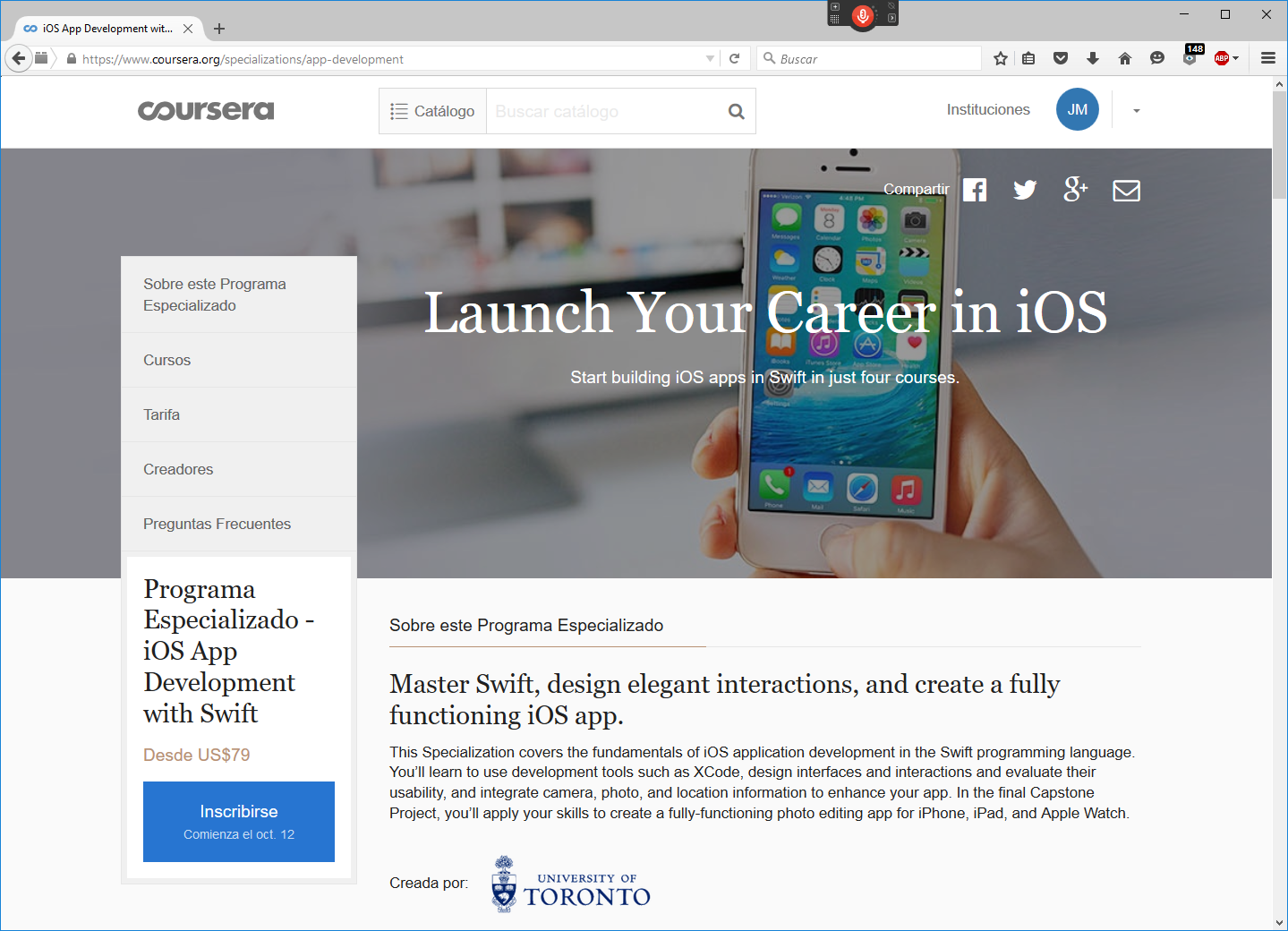Click the catalog search magnifier icon
The height and width of the screenshot is (931, 1288).
coord(737,111)
